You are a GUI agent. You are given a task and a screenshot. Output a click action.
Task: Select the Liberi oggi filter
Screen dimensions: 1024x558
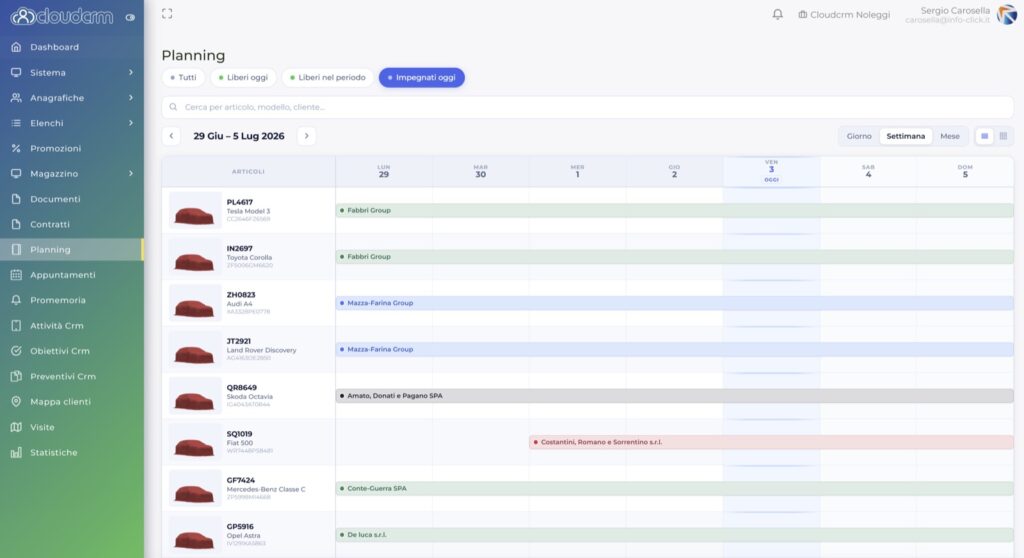[x=244, y=77]
